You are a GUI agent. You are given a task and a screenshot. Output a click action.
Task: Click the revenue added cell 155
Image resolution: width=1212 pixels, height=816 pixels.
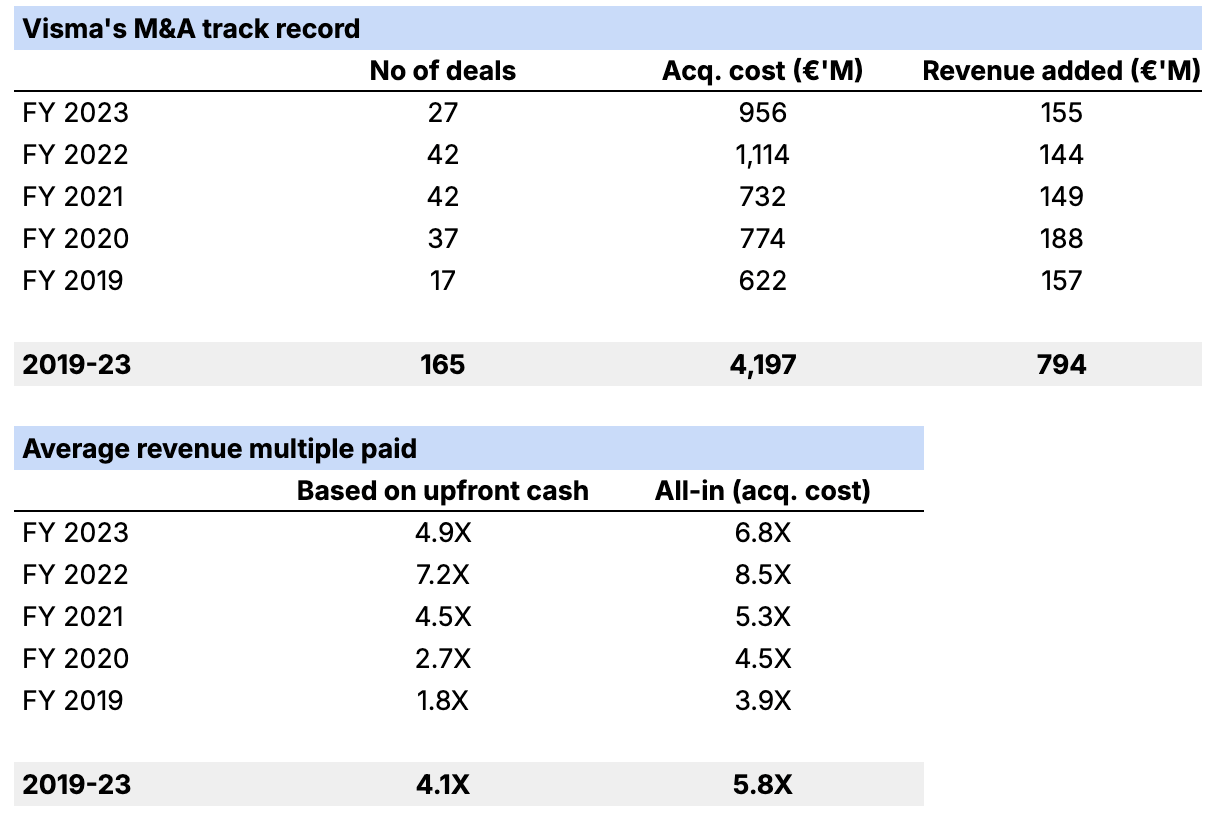click(1061, 112)
